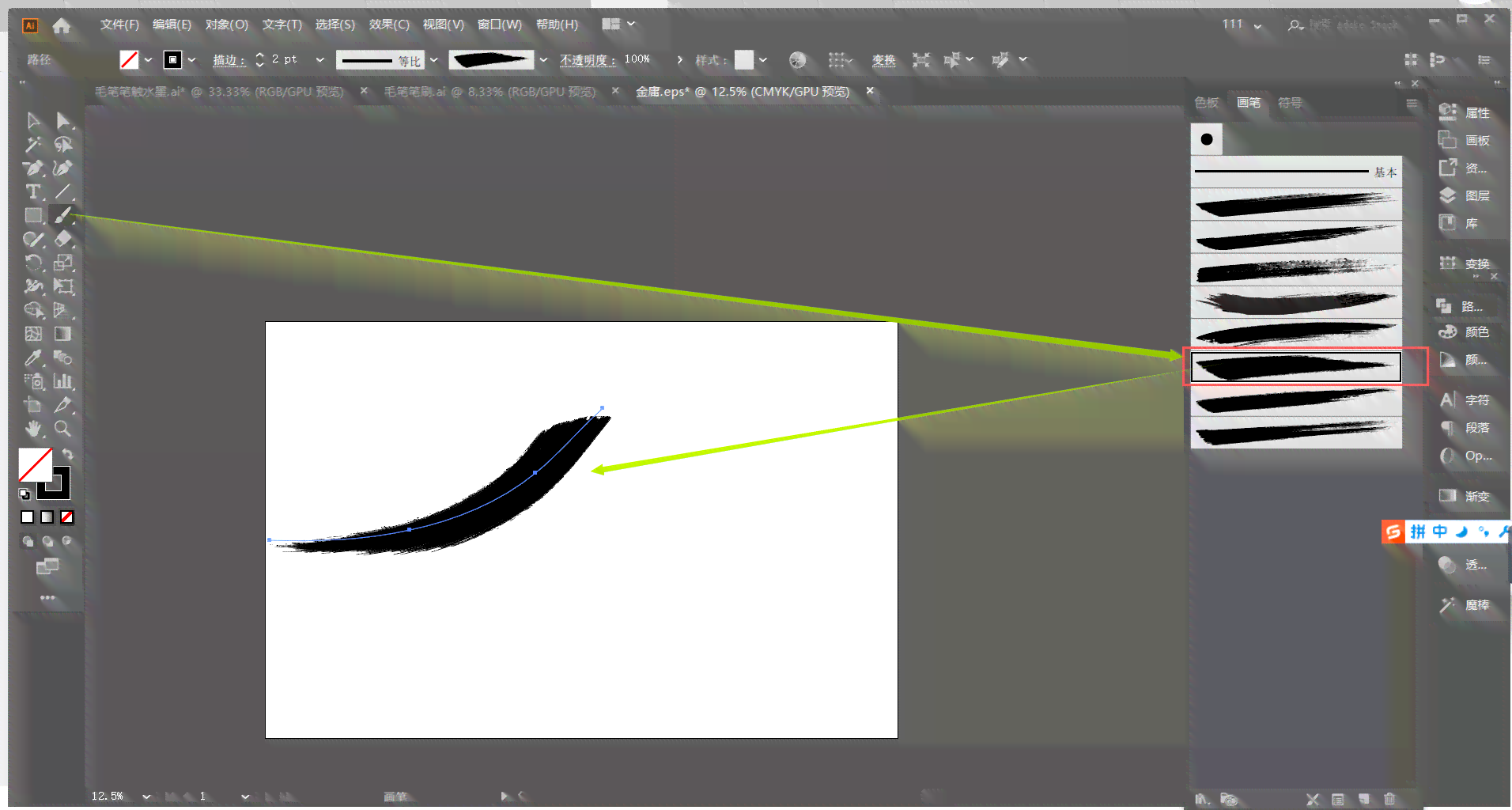Select the Column Graph tool
The width and height of the screenshot is (1512, 810).
click(63, 381)
